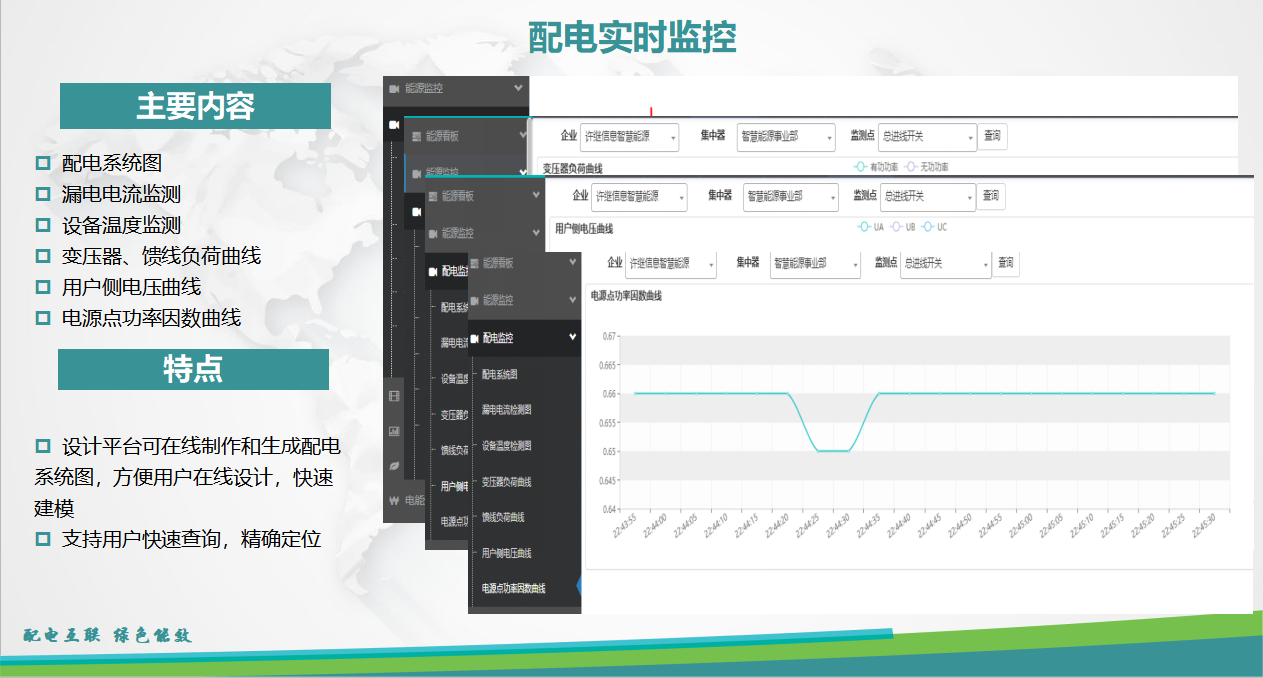Click the leaf icon in left sidebar
The image size is (1263, 678).
[394, 465]
